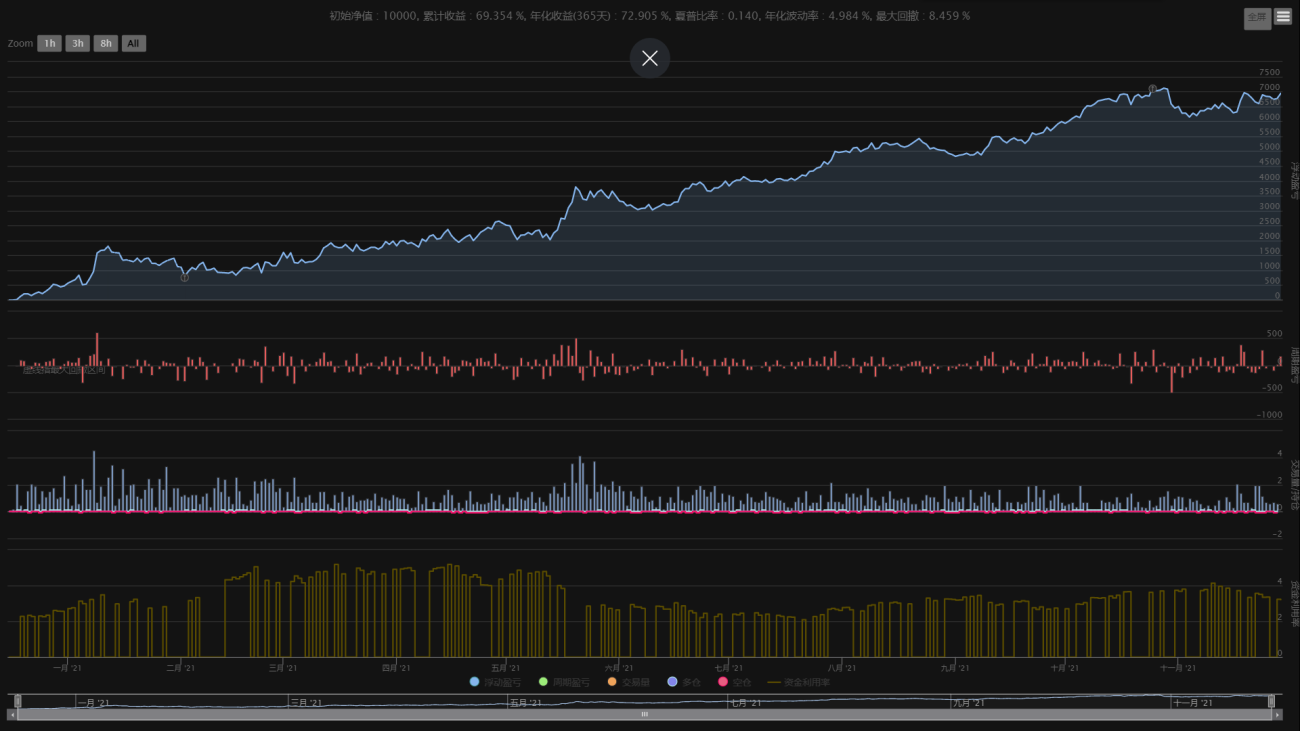Select the 1h zoom range
Viewport: 1300px width, 731px height.
pyautogui.click(x=50, y=43)
